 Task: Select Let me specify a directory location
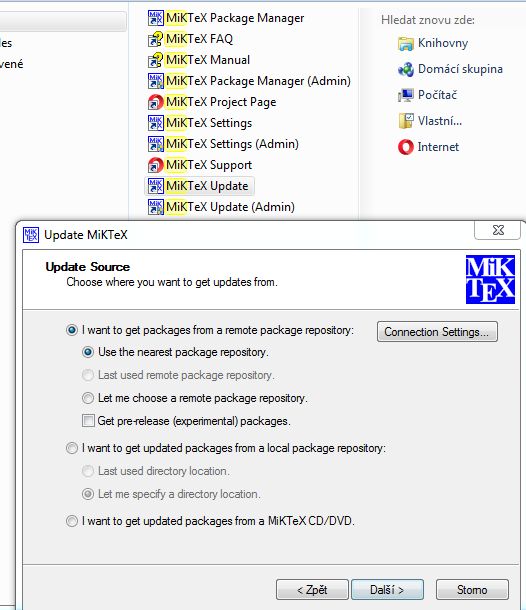point(88,494)
